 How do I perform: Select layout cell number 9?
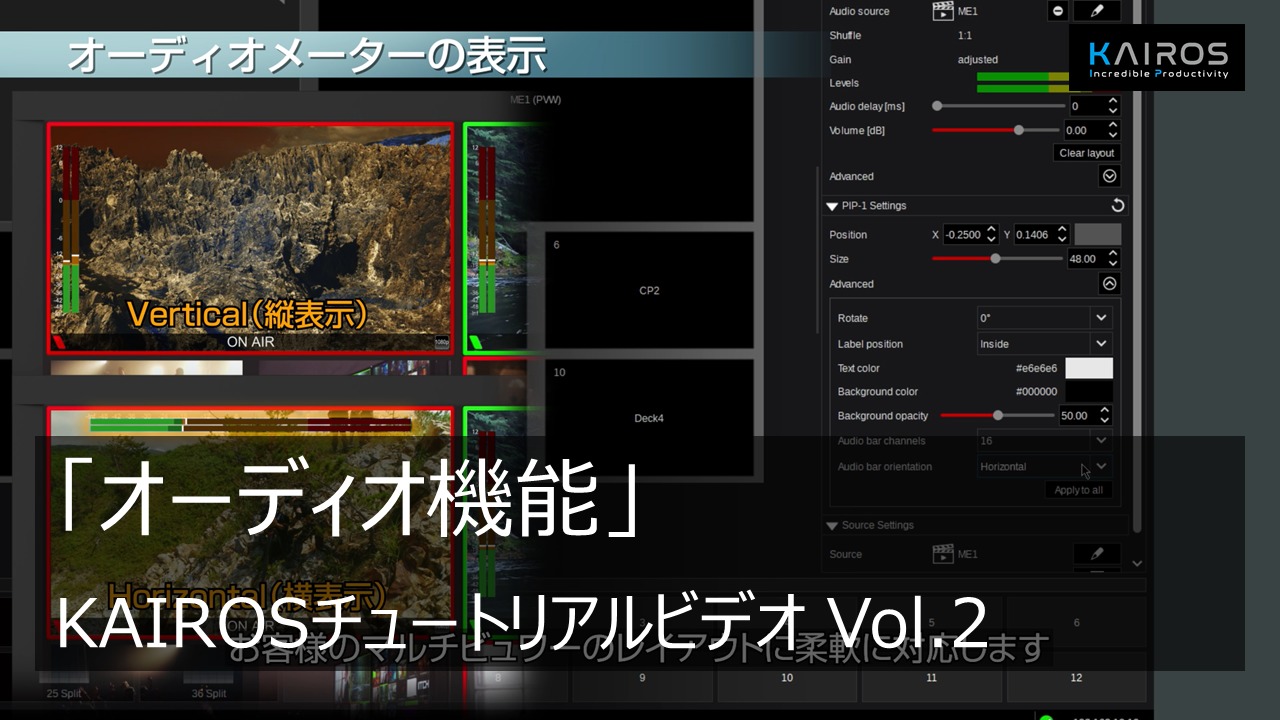pyautogui.click(x=642, y=677)
